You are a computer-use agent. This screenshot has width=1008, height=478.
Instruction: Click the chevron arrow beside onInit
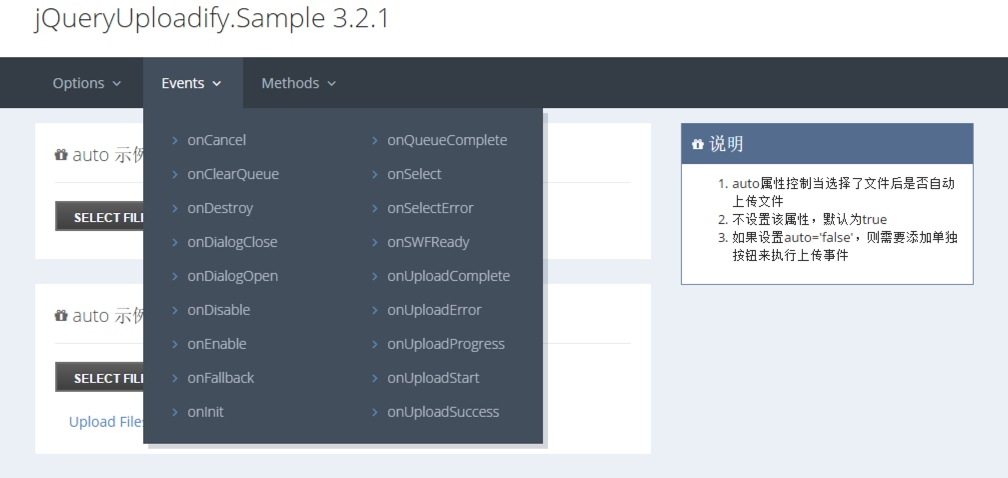[x=175, y=412]
